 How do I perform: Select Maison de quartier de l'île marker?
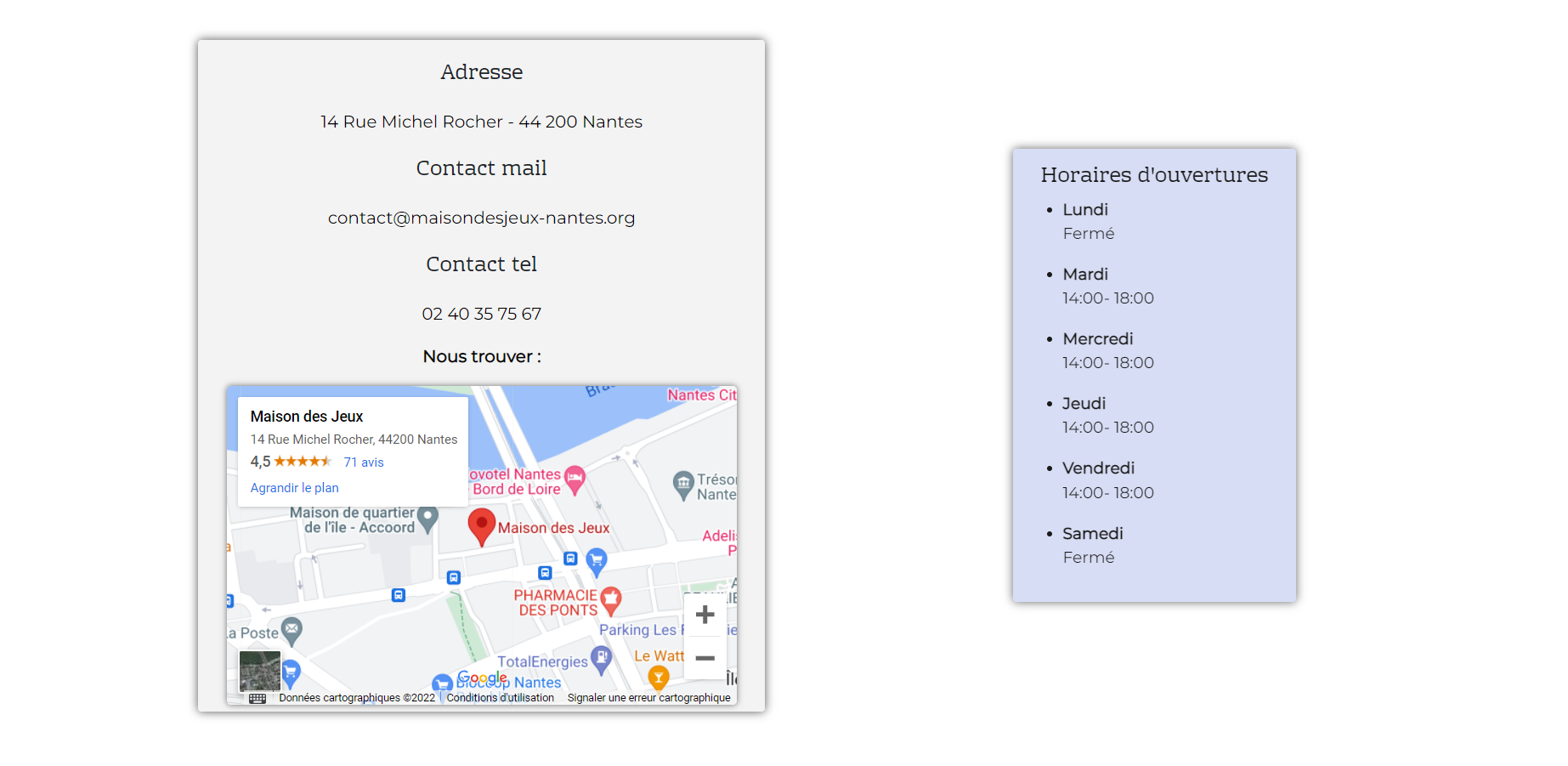427,518
